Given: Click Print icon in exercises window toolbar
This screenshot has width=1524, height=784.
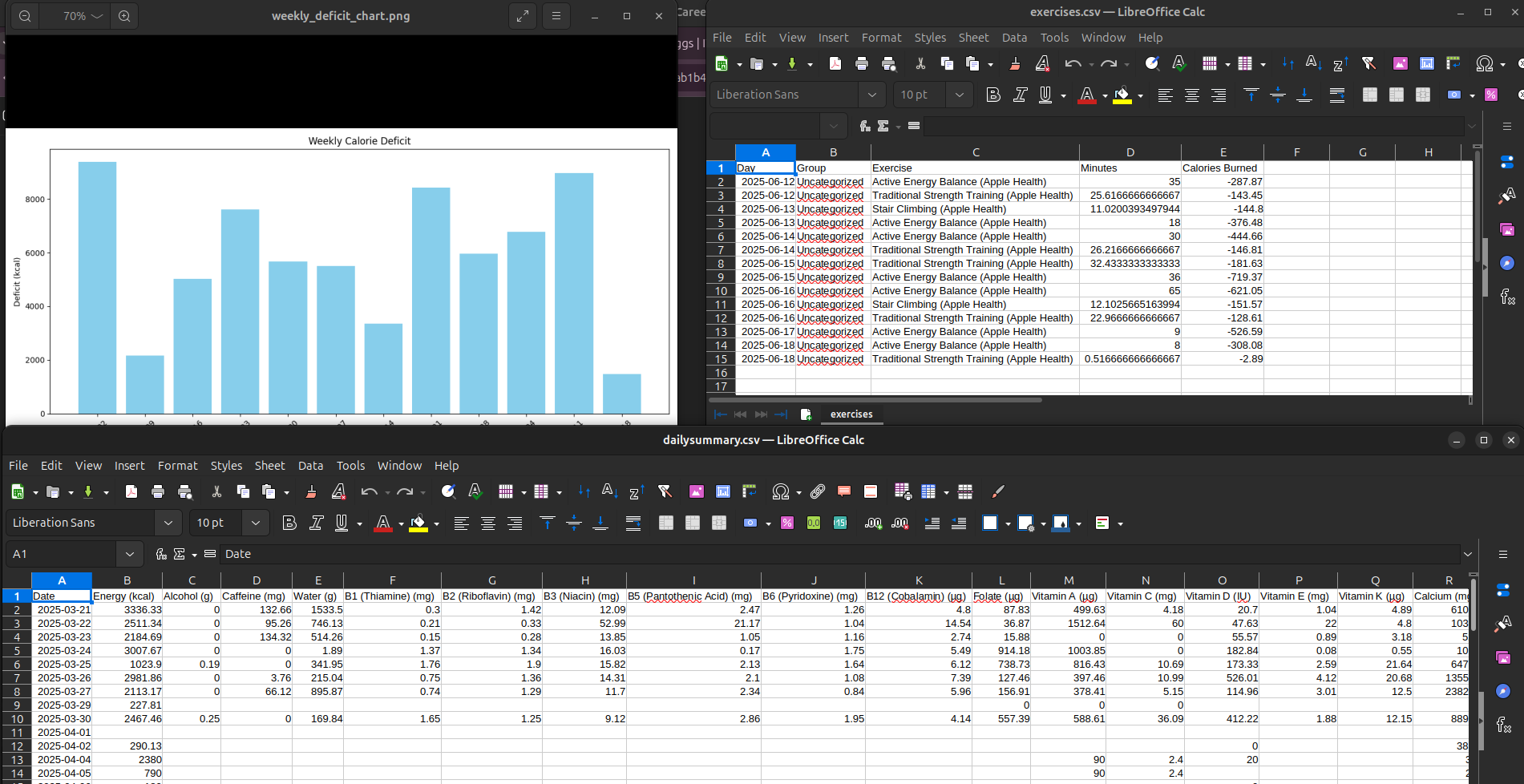Looking at the screenshot, I should point(862,63).
